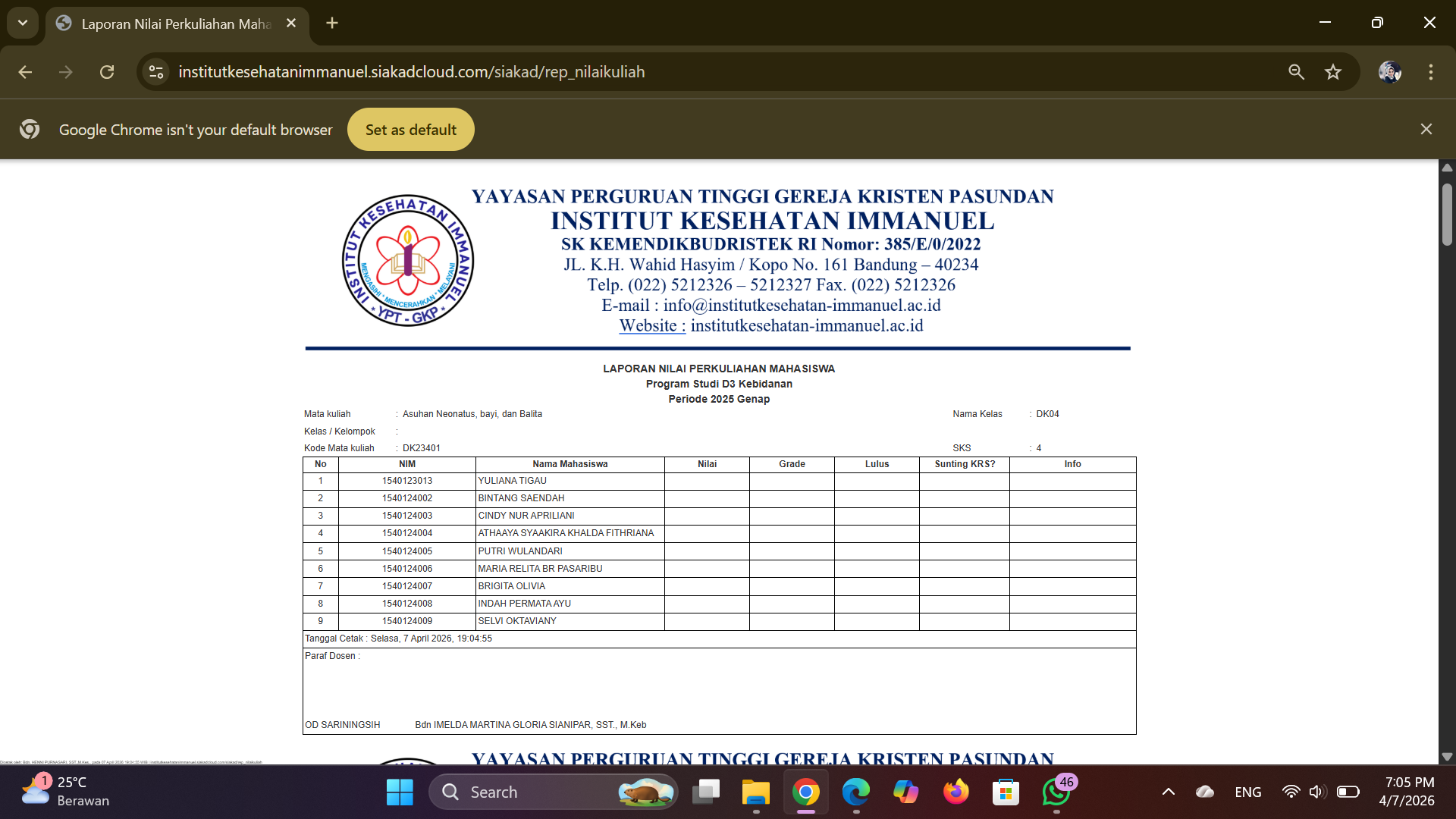Click NIM 1540124009
This screenshot has height=819, width=1456.
click(x=407, y=621)
